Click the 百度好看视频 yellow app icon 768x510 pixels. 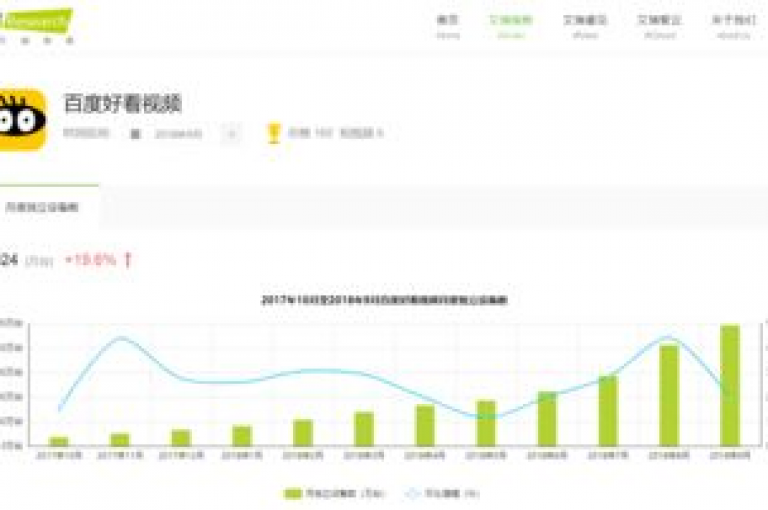(22, 120)
